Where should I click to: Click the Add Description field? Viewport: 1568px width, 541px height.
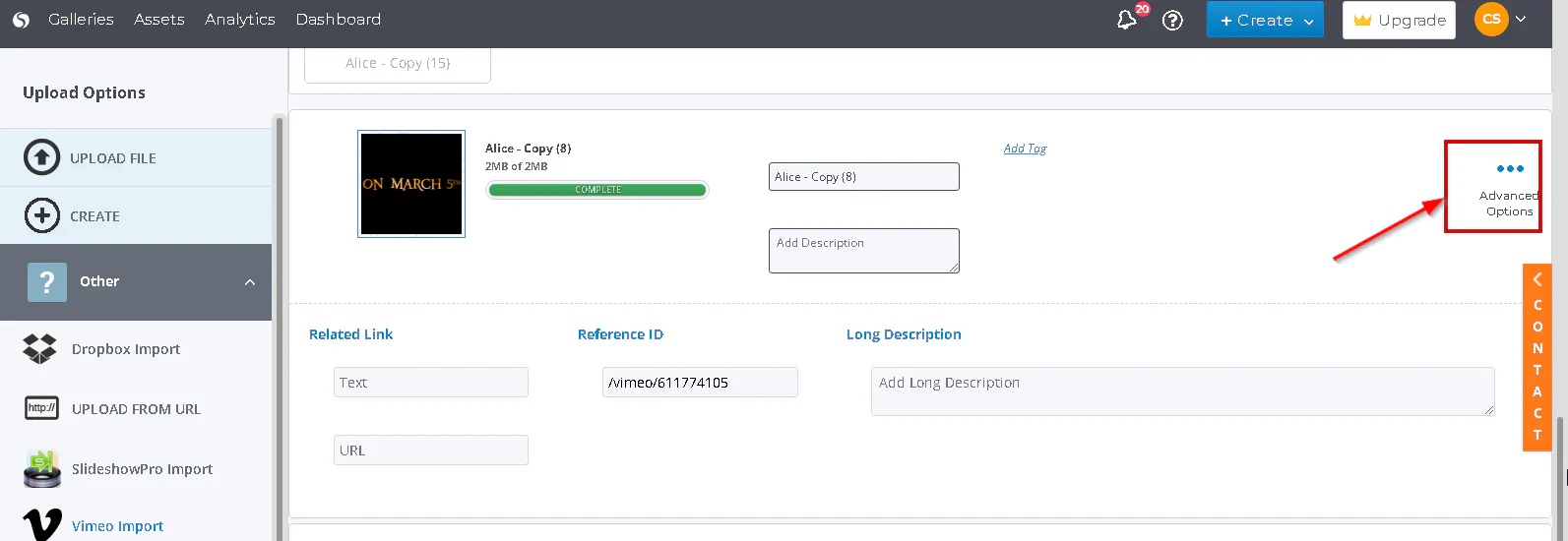tap(863, 251)
